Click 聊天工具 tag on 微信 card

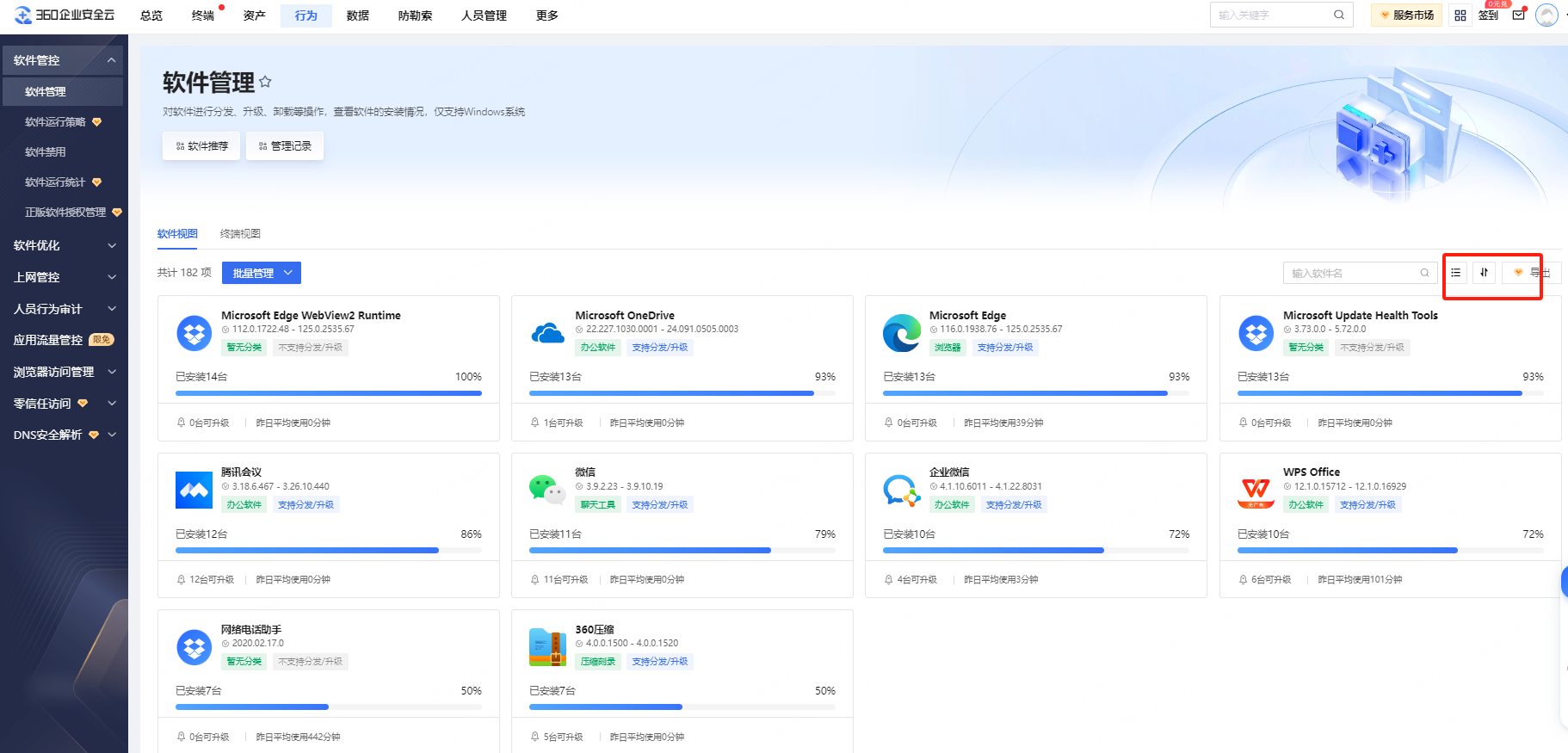point(598,505)
